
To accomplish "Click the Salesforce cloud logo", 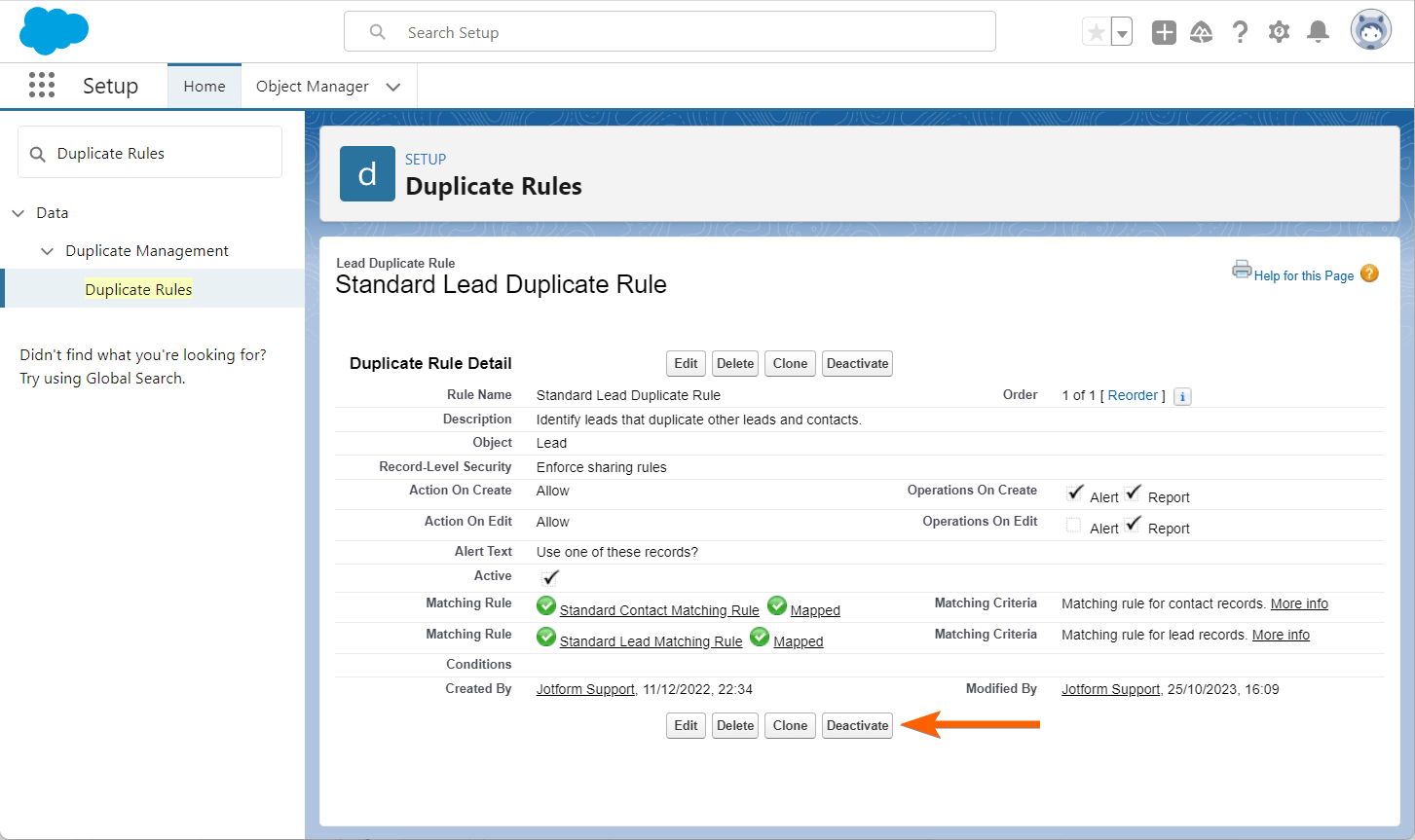I will 54,31.
